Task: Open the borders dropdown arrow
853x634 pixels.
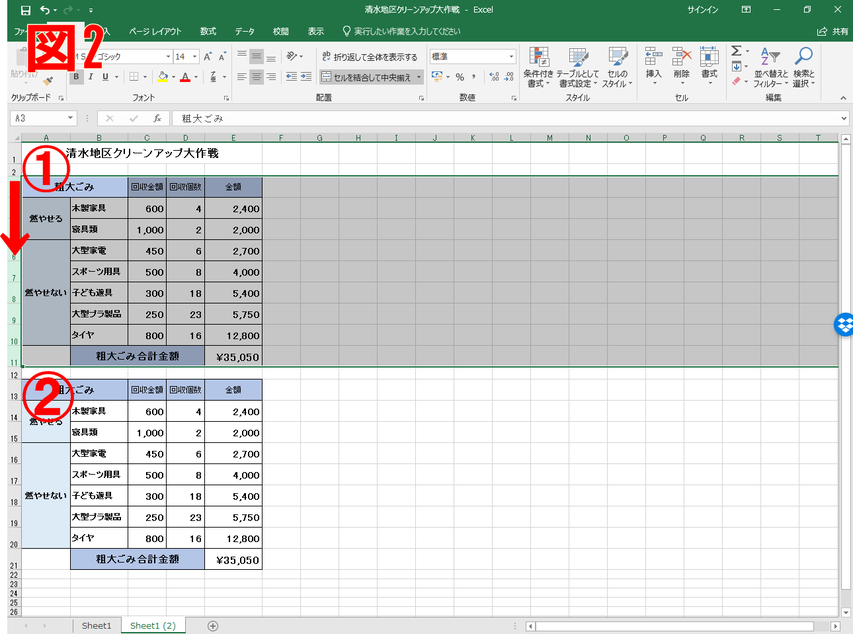Action: point(145,77)
